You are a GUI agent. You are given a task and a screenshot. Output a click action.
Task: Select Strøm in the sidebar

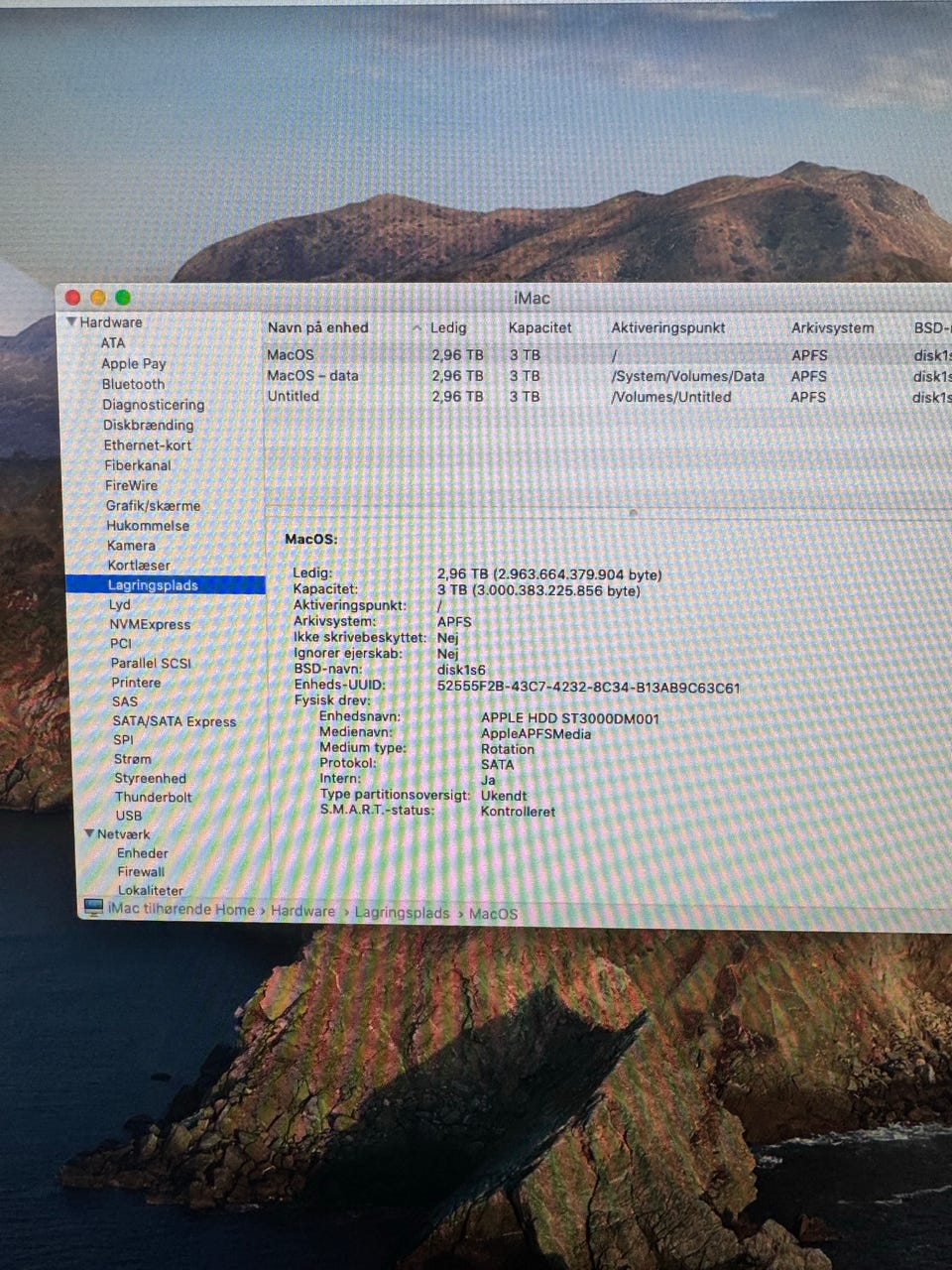click(133, 759)
